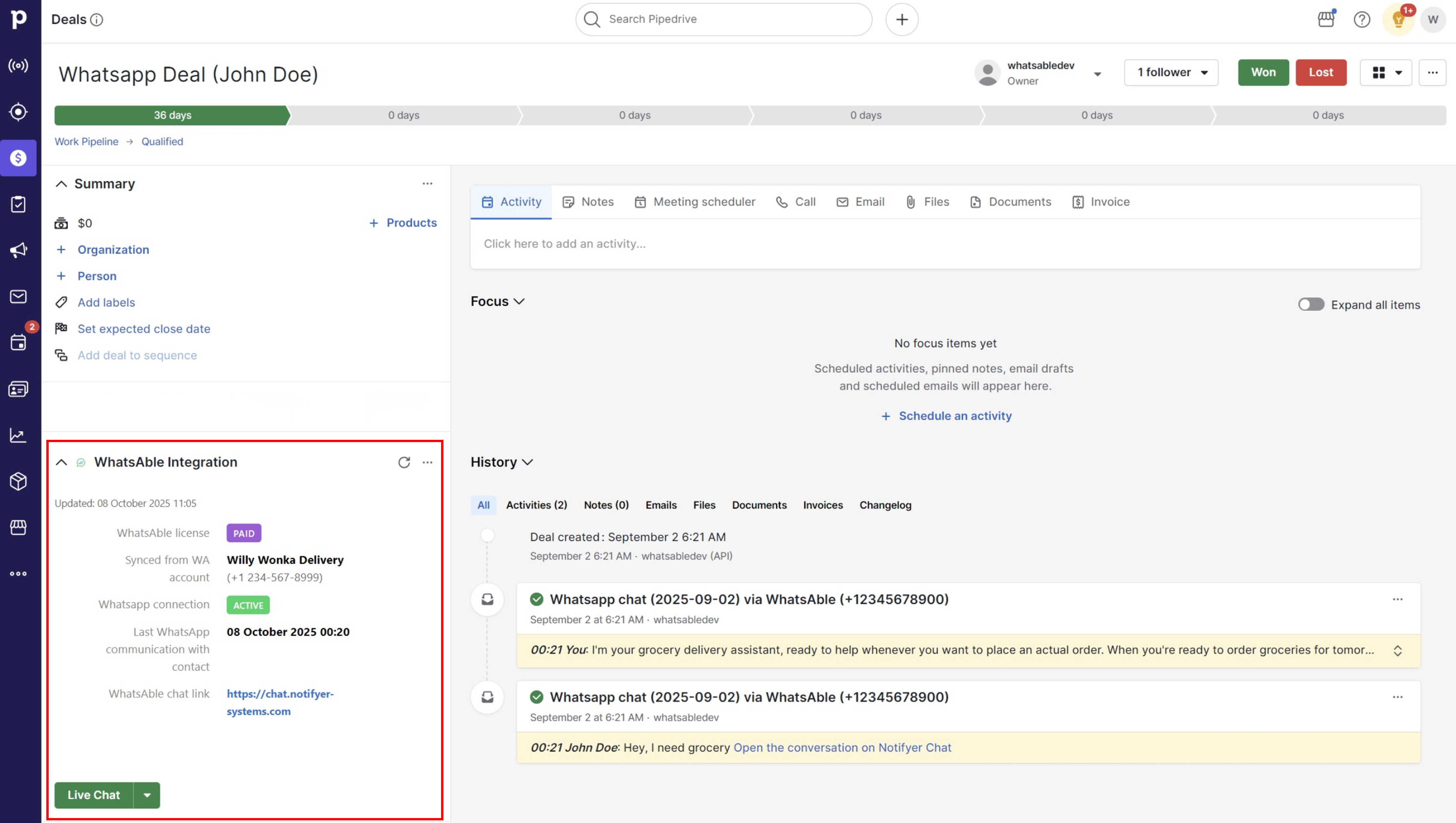Open Activities calendar icon with badge 2
Image resolution: width=1456 pixels, height=823 pixels.
click(x=18, y=342)
